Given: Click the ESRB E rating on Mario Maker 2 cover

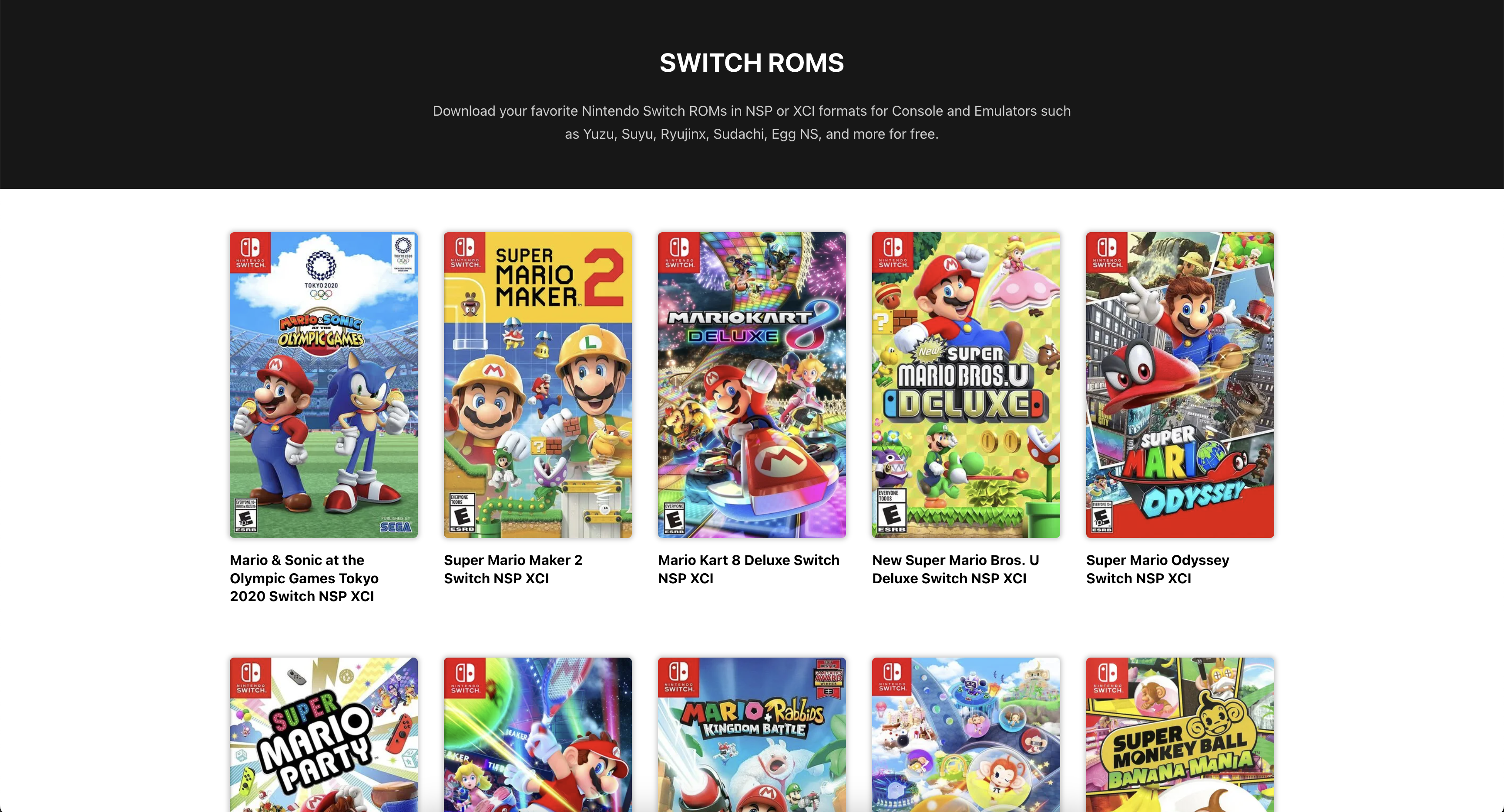Looking at the screenshot, I should click(x=463, y=513).
